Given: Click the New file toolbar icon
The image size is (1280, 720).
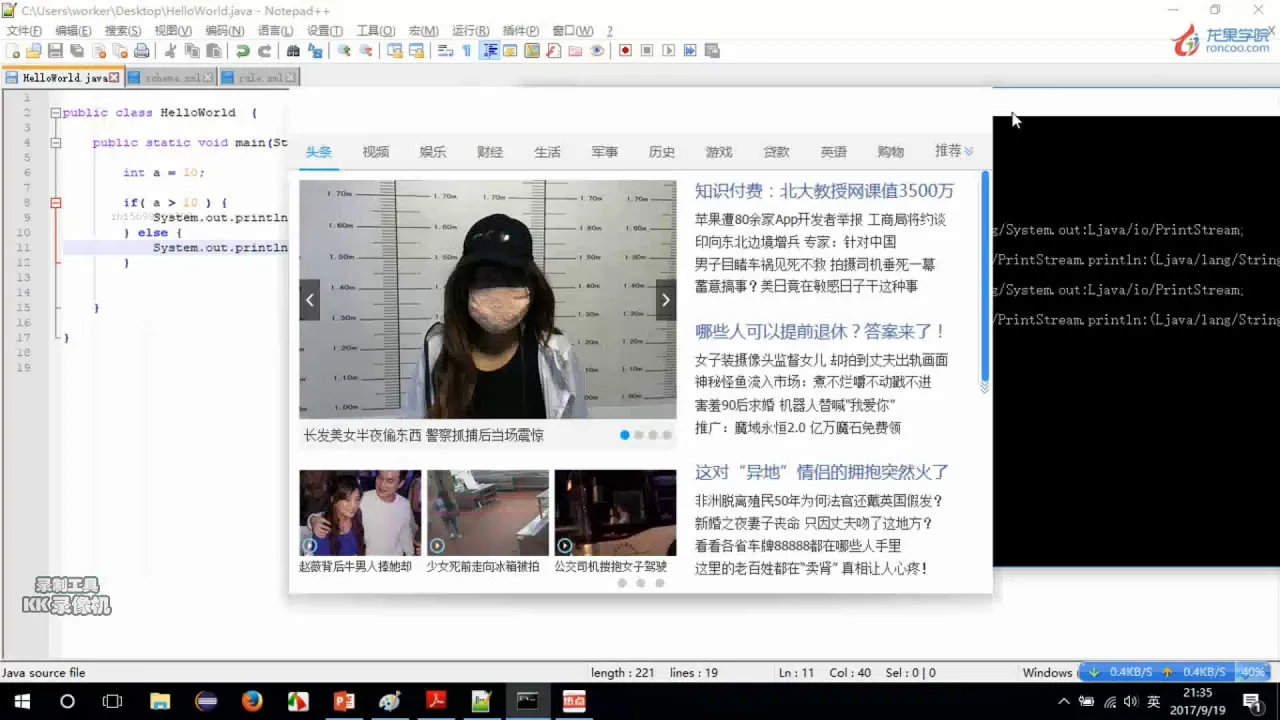Looking at the screenshot, I should point(12,51).
